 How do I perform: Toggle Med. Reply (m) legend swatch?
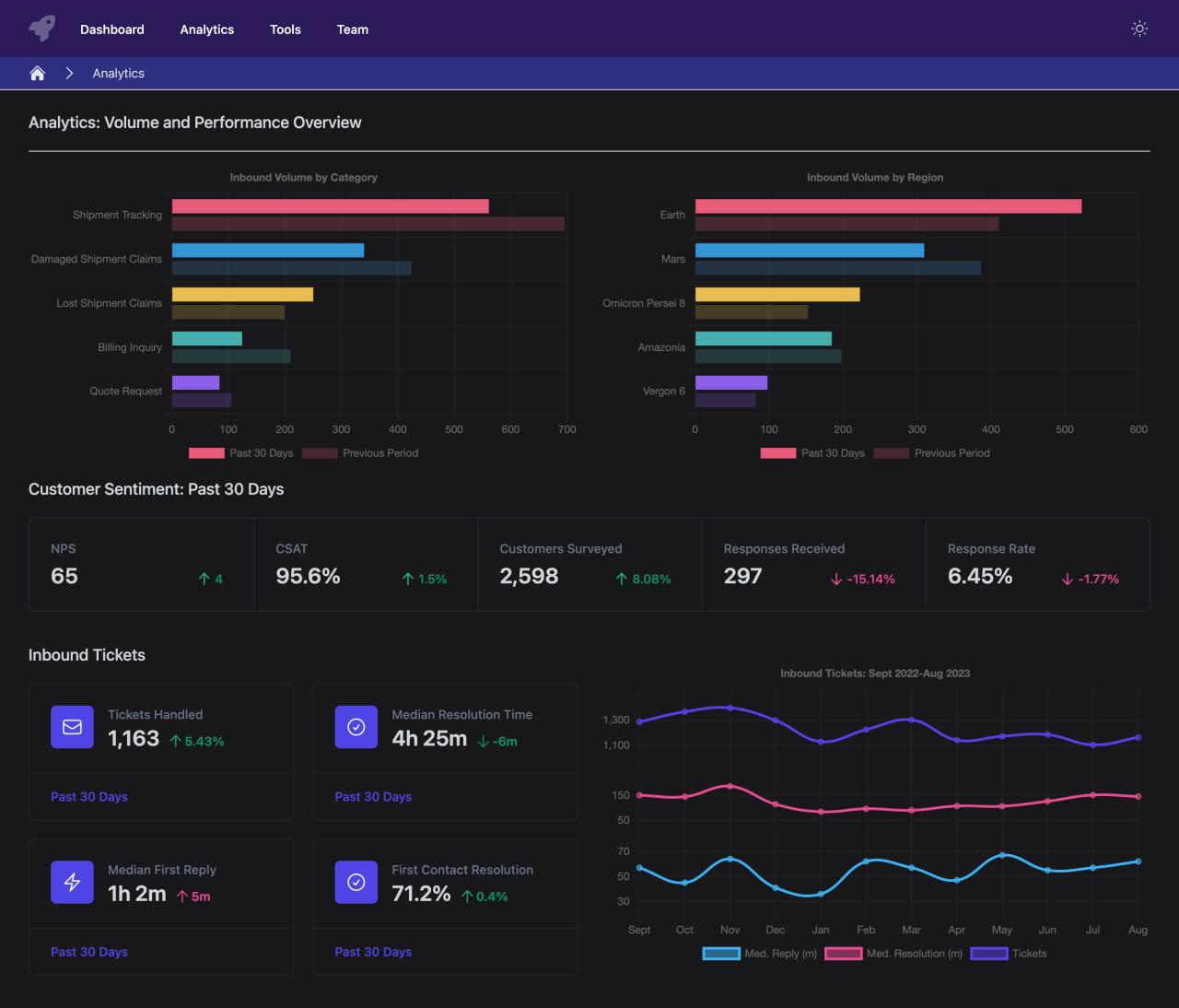(x=721, y=954)
